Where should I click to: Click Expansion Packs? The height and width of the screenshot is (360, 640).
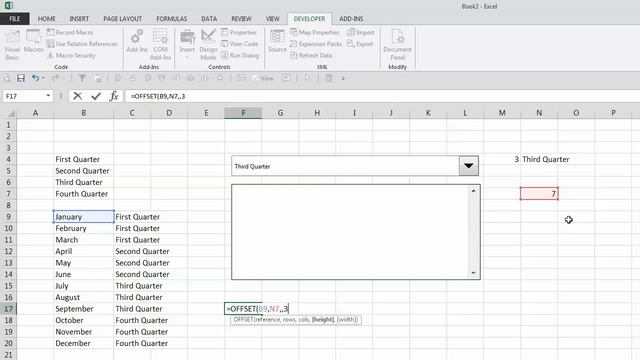click(316, 43)
